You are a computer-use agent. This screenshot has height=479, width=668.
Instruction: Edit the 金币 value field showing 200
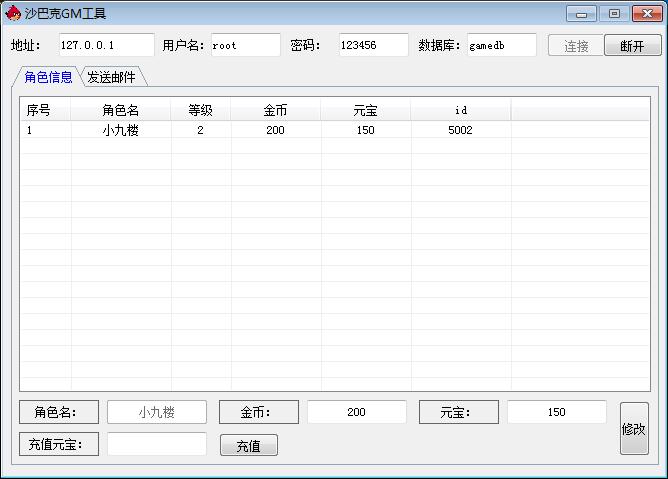357,412
